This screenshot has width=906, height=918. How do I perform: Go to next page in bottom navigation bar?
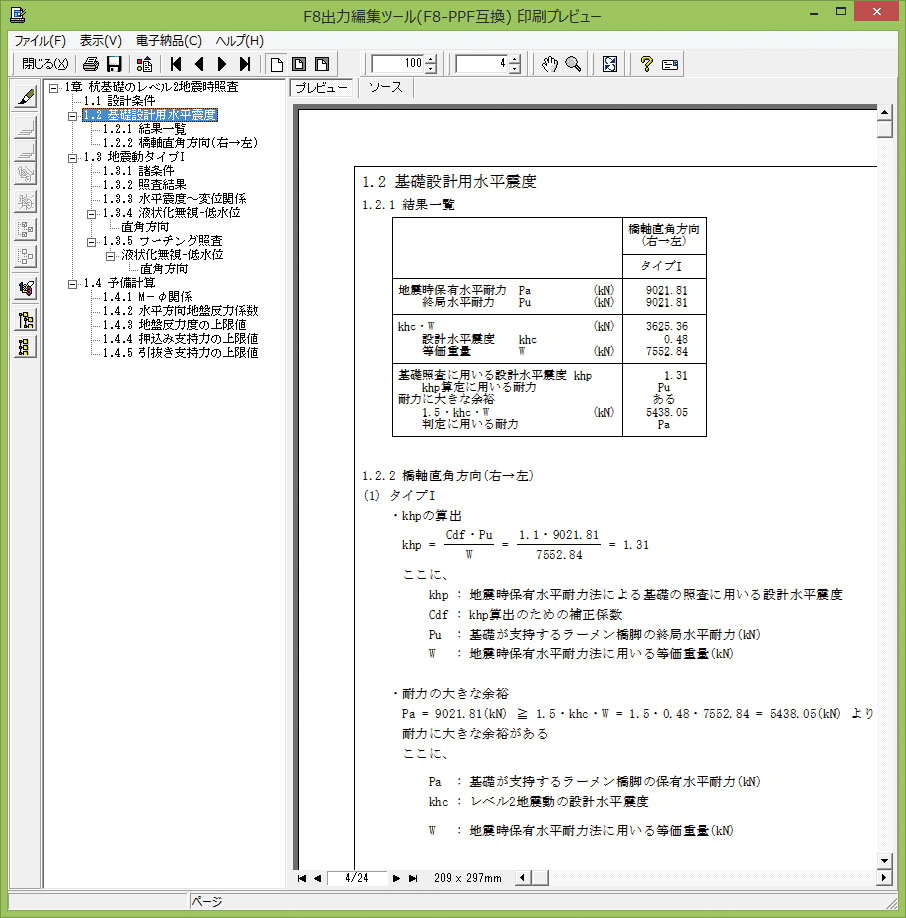click(396, 878)
